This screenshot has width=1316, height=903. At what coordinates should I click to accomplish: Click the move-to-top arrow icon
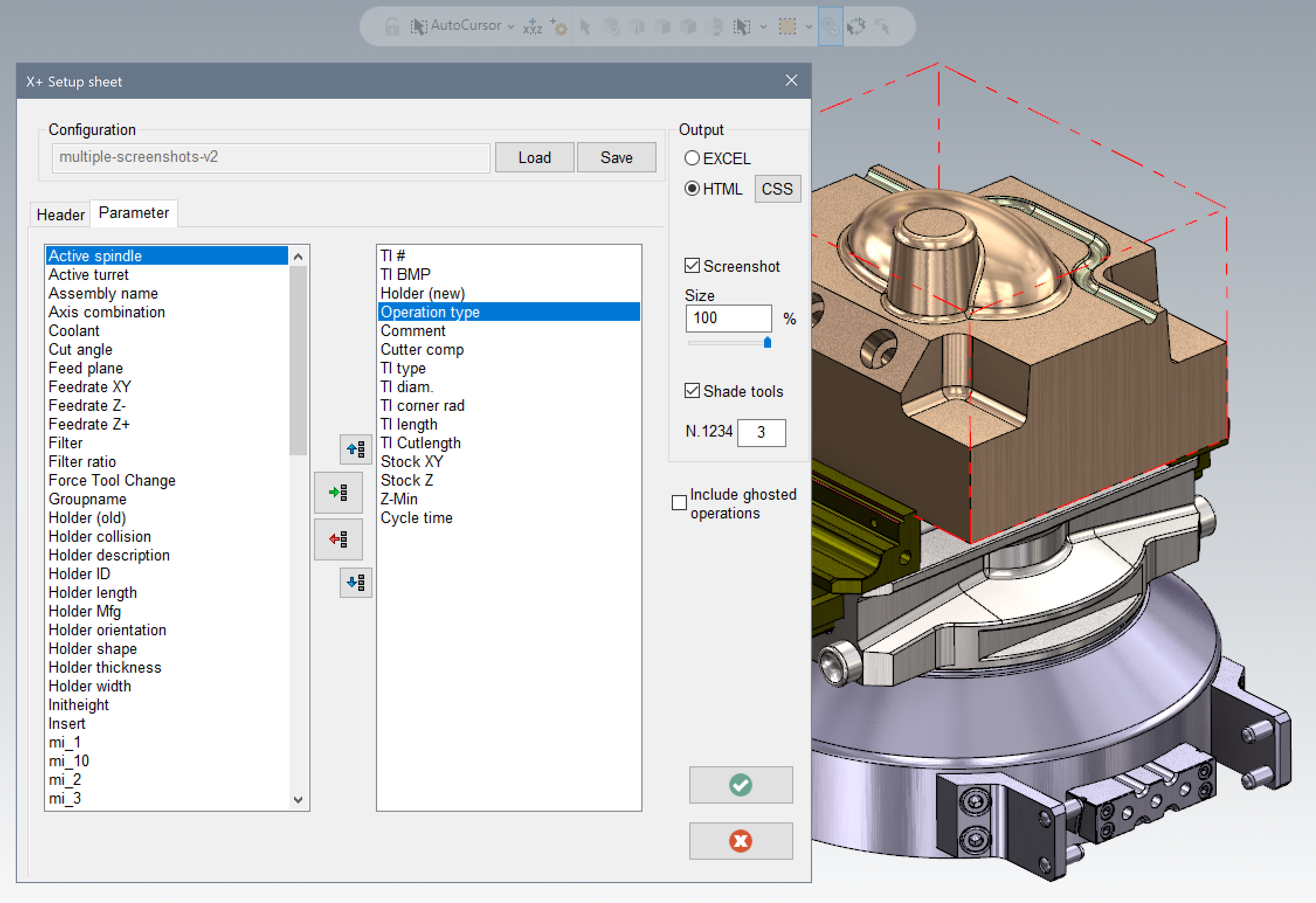point(356,449)
